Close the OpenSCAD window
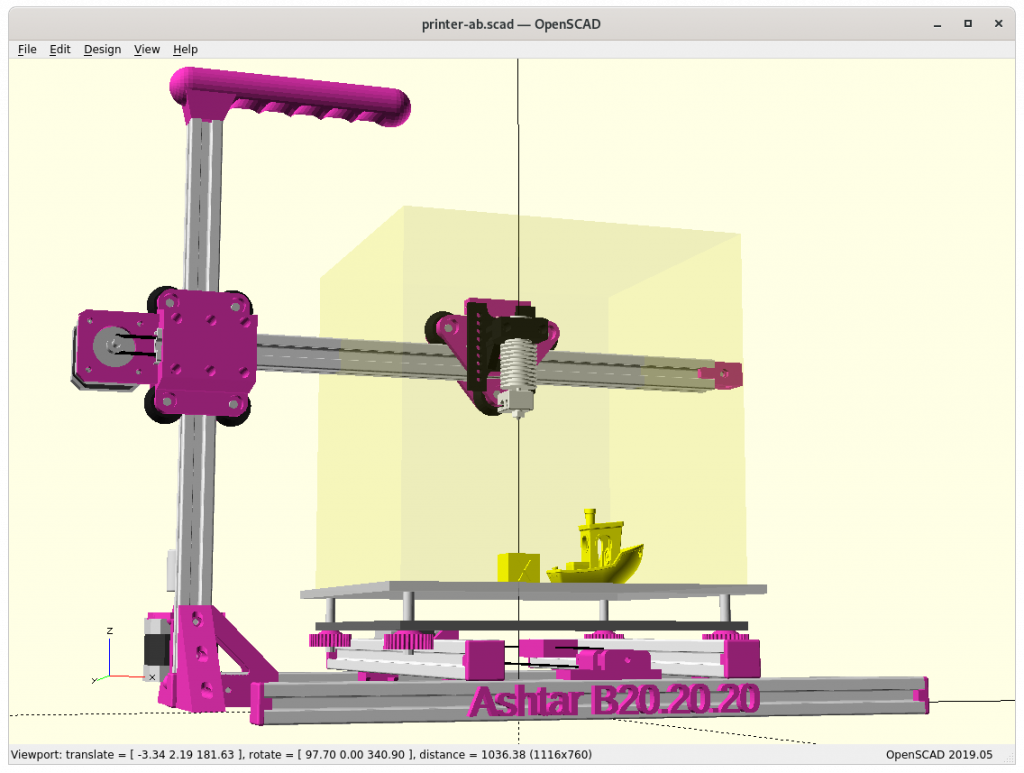 (999, 24)
